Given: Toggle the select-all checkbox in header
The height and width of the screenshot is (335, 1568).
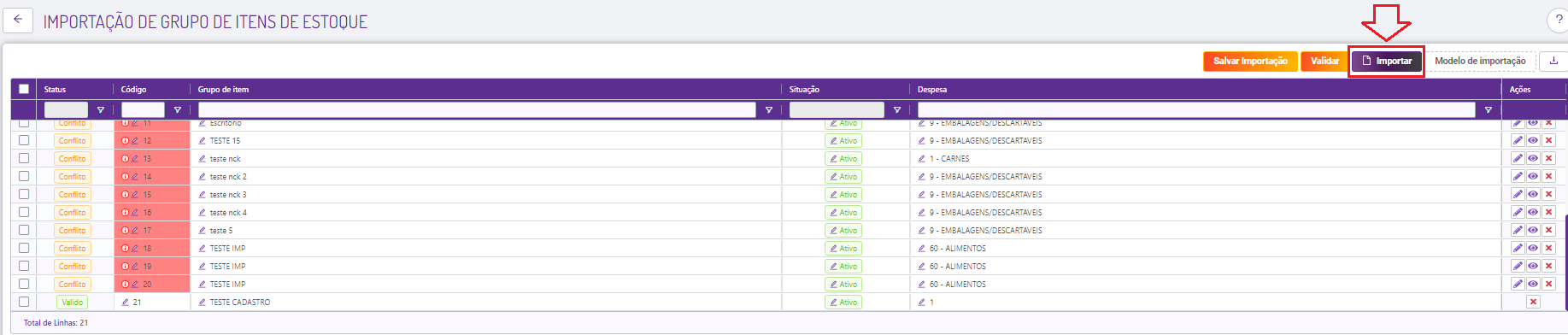Looking at the screenshot, I should pyautogui.click(x=24, y=89).
